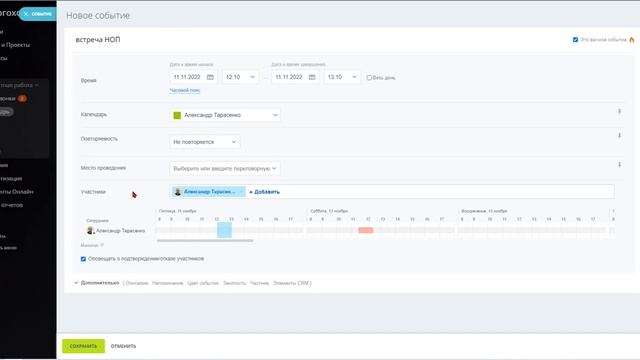The image size is (640, 360).
Task: Click the planner horizontal scrollbar
Action: tap(205, 240)
